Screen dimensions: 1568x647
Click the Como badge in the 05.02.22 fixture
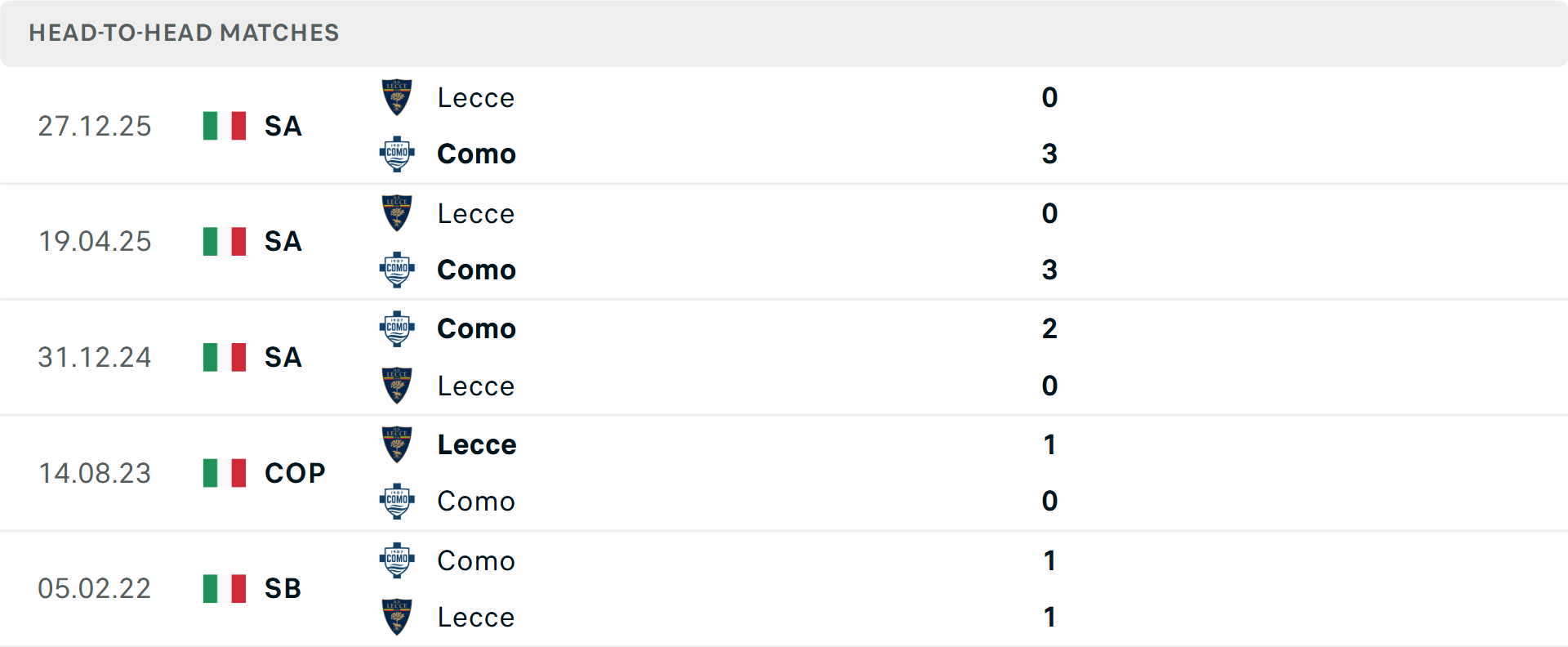[x=397, y=561]
